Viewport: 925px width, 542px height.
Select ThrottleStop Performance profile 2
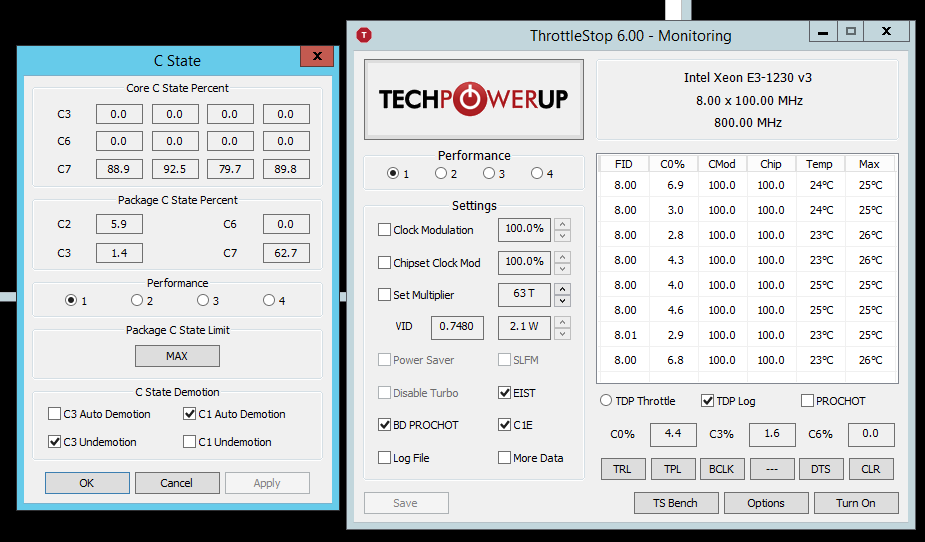click(x=441, y=173)
